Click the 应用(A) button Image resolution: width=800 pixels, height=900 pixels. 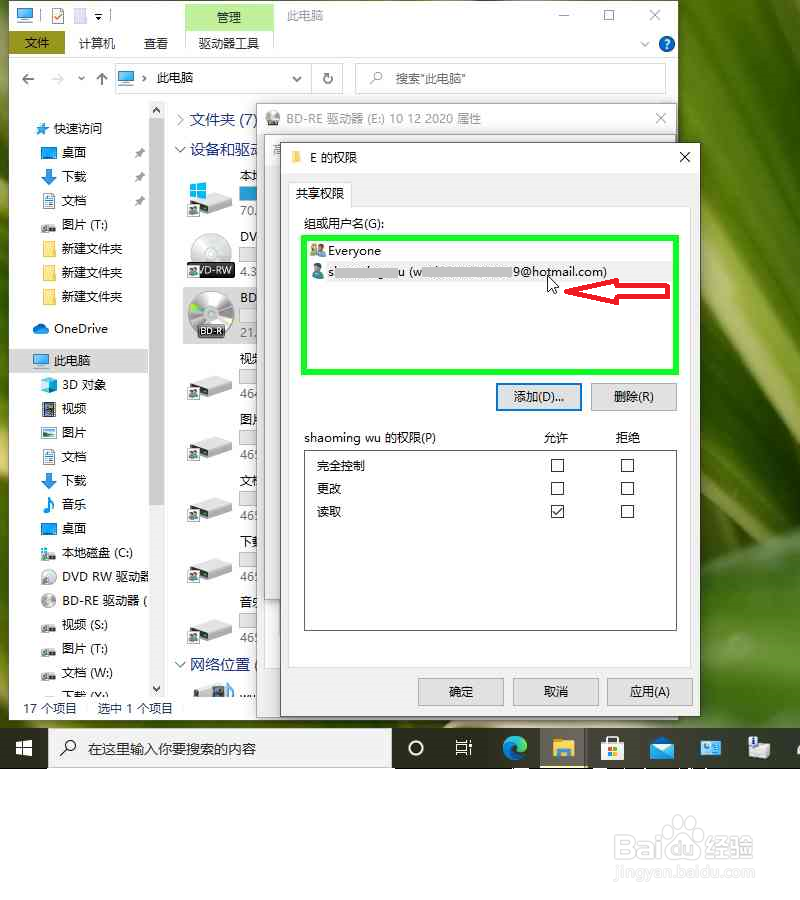click(x=649, y=691)
